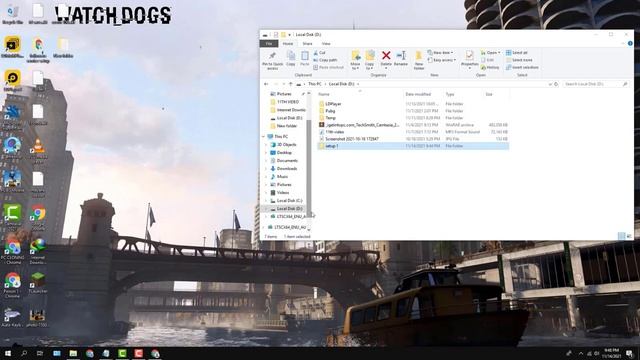
Task: Click Invert selection in the ribbon
Action: (x=522, y=67)
